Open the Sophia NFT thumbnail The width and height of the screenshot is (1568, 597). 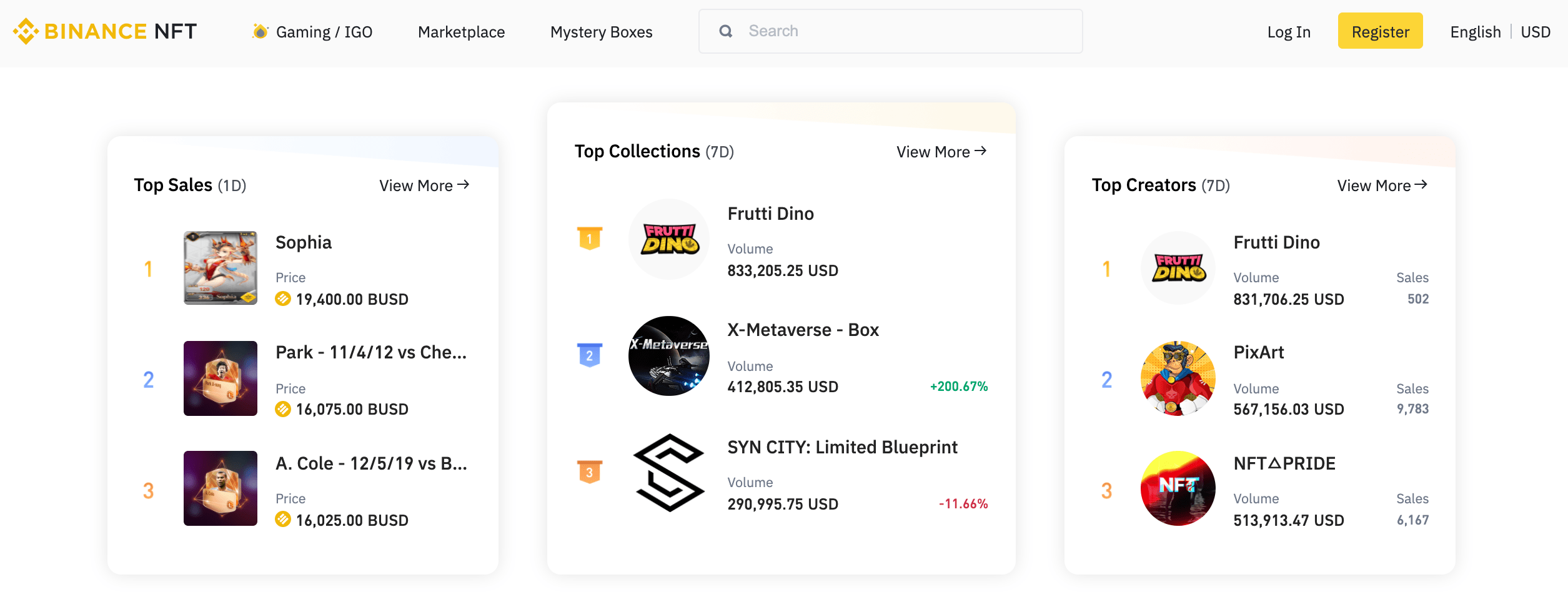pos(220,268)
